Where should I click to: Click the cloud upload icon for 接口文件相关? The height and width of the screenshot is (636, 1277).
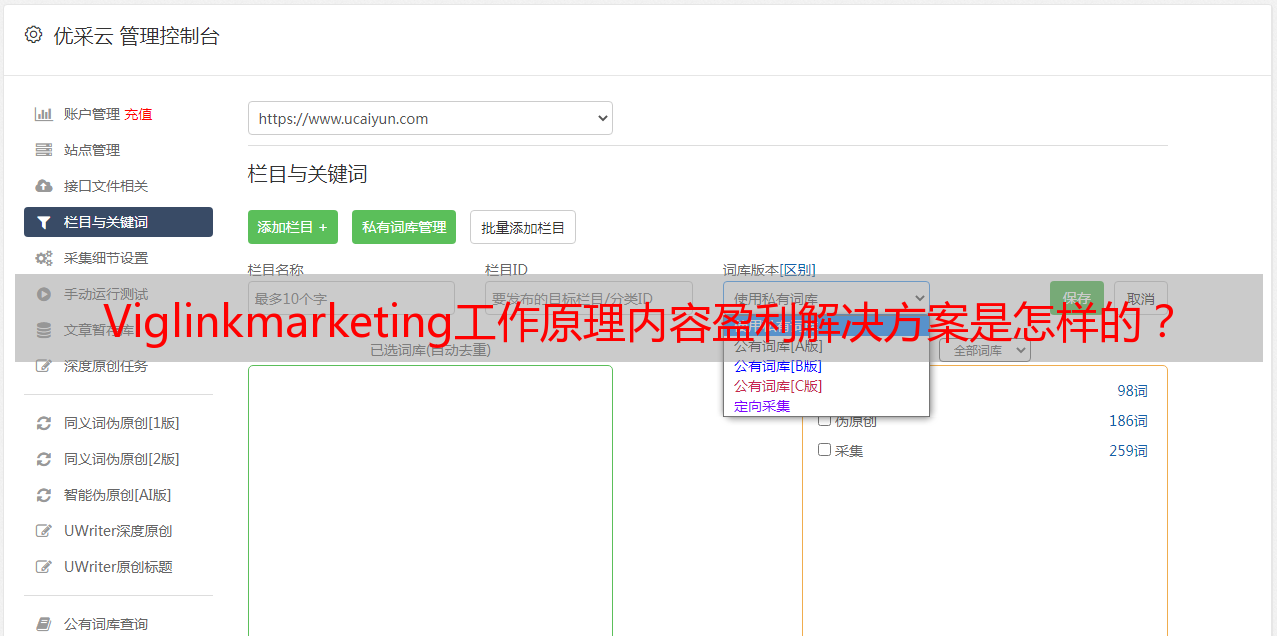[43, 186]
